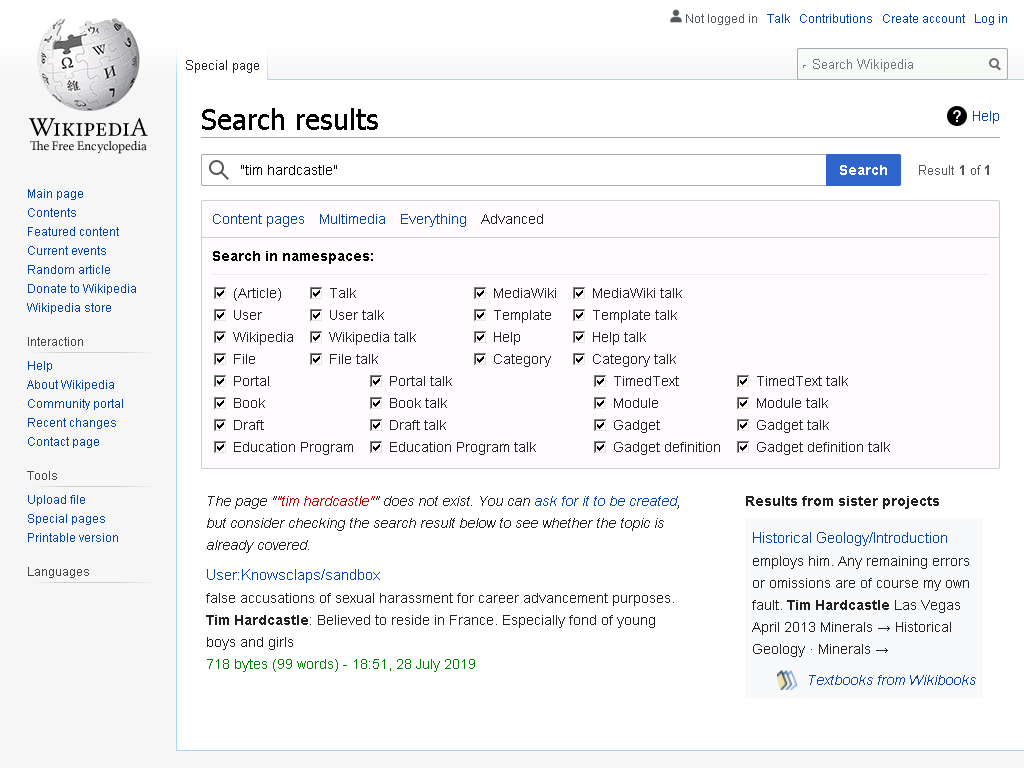Open the Log in link
The width and height of the screenshot is (1024, 768).
[x=991, y=18]
